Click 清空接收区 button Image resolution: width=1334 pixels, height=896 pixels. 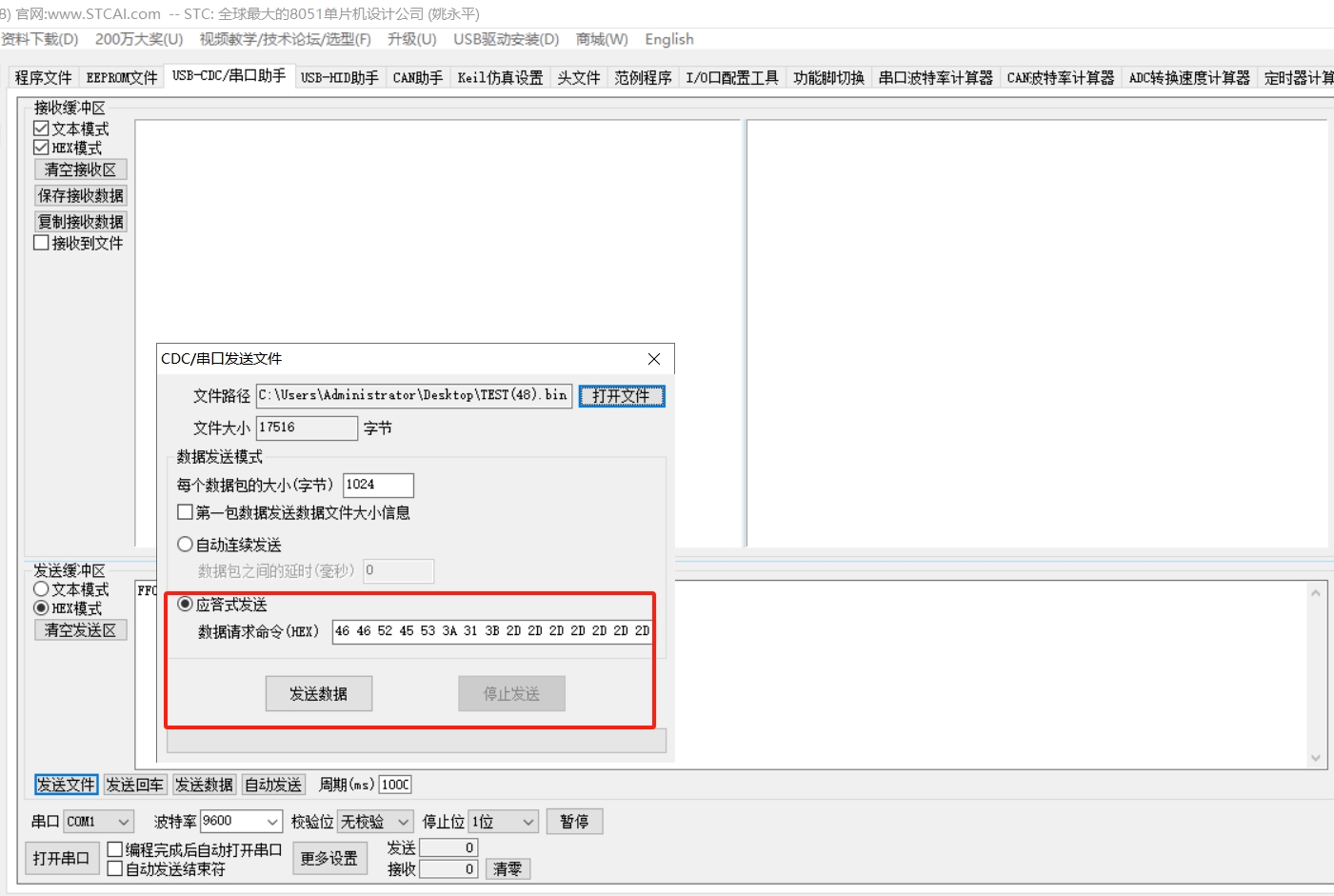pos(81,169)
